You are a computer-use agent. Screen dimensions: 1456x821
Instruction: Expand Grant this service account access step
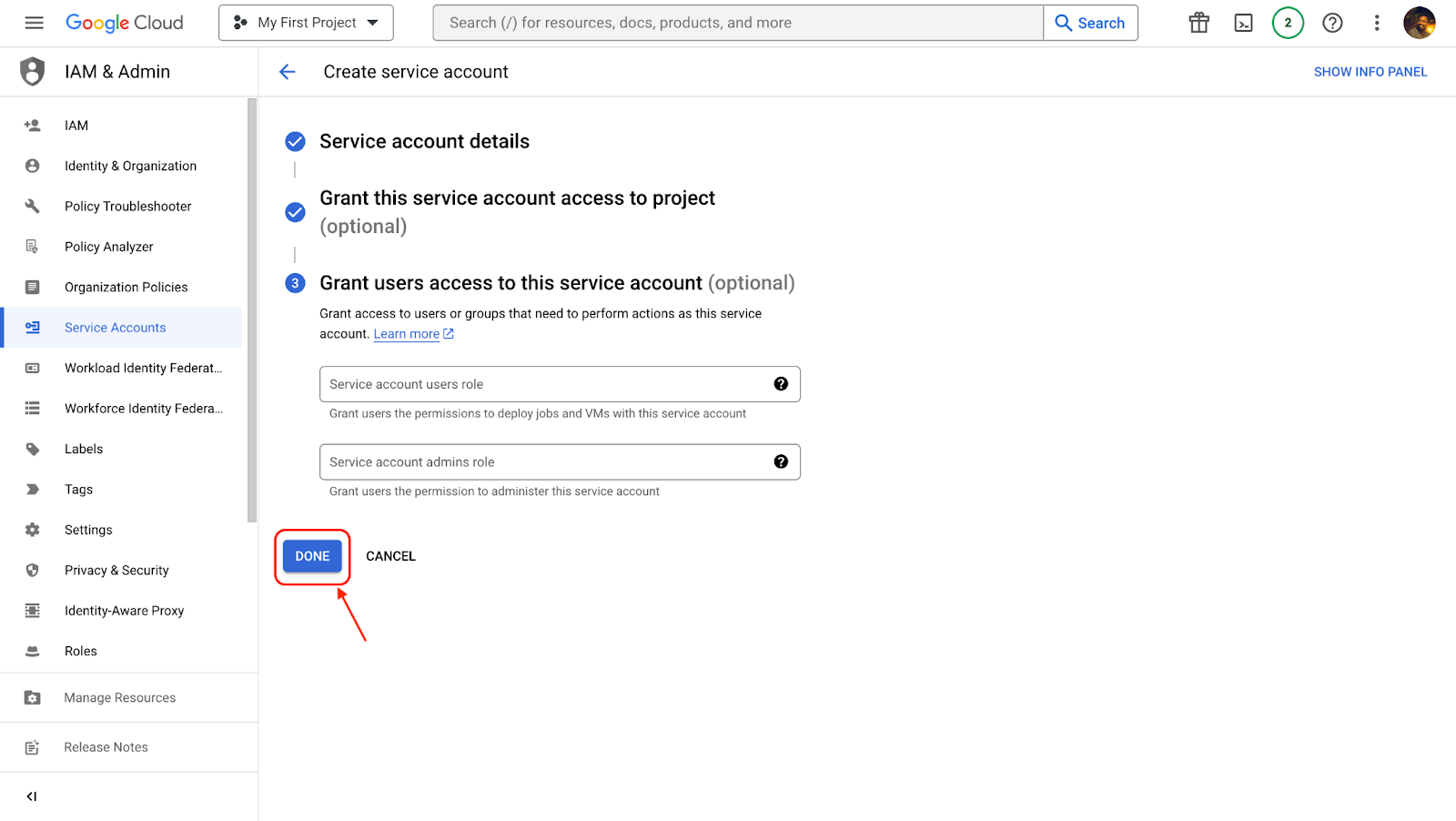click(x=516, y=198)
